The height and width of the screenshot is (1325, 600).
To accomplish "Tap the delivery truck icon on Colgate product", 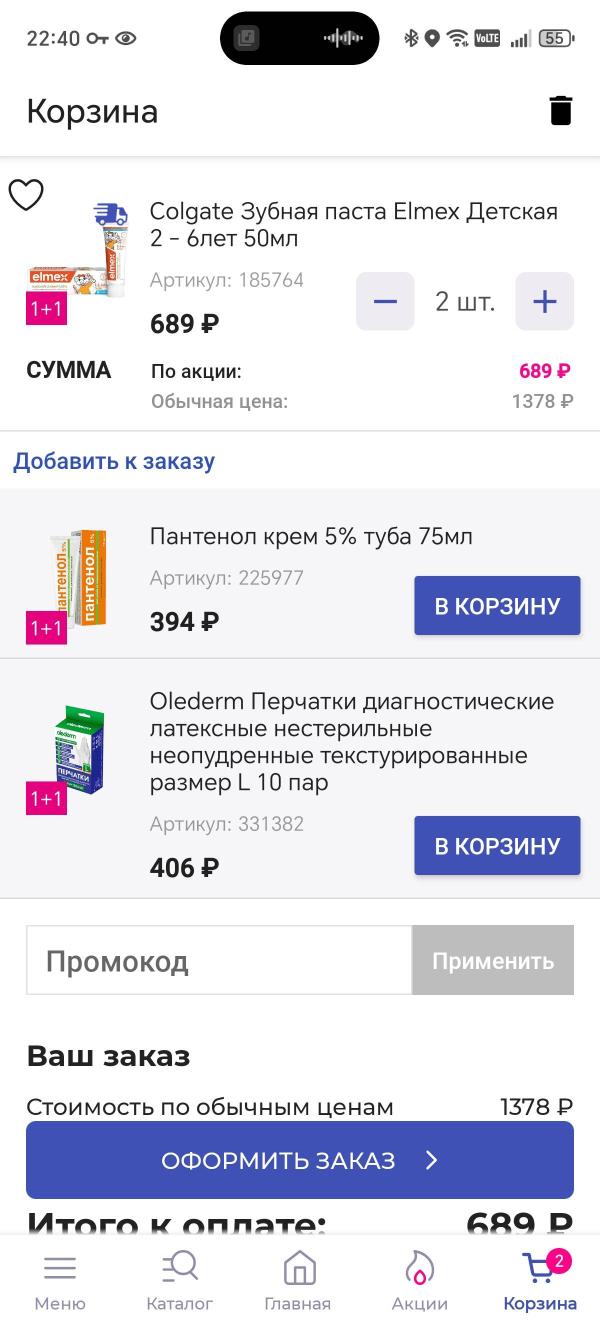I will click(110, 213).
